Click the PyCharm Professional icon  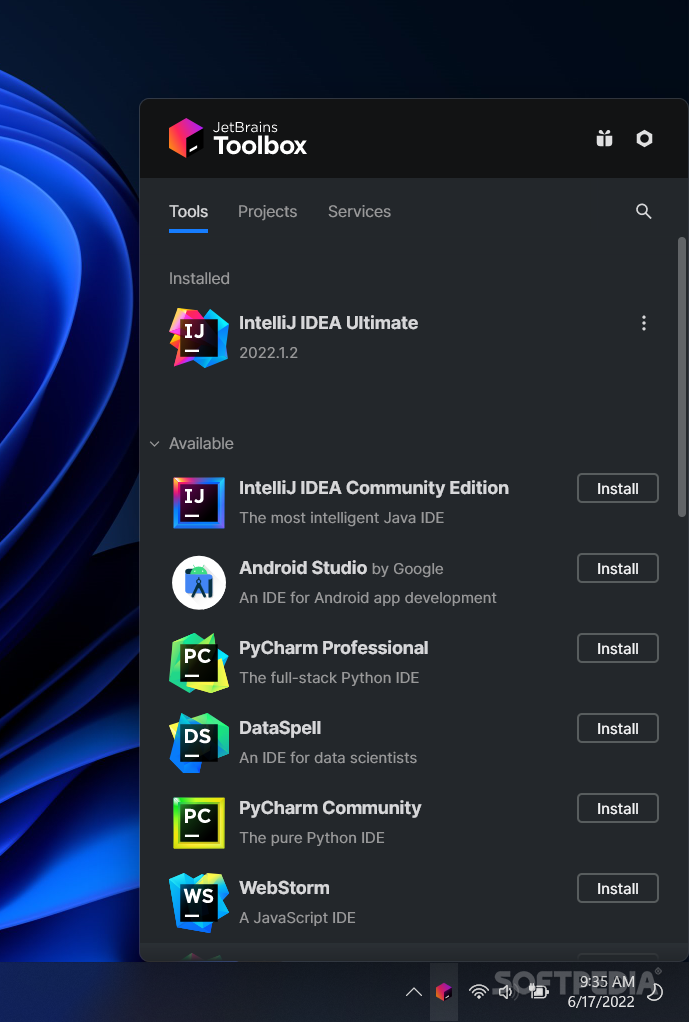tap(199, 663)
